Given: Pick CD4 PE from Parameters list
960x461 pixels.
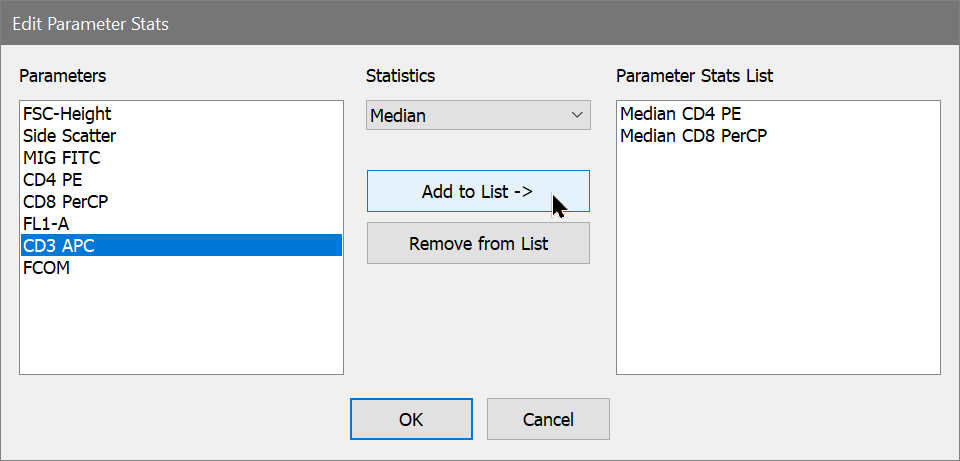Looking at the screenshot, I should (x=51, y=180).
